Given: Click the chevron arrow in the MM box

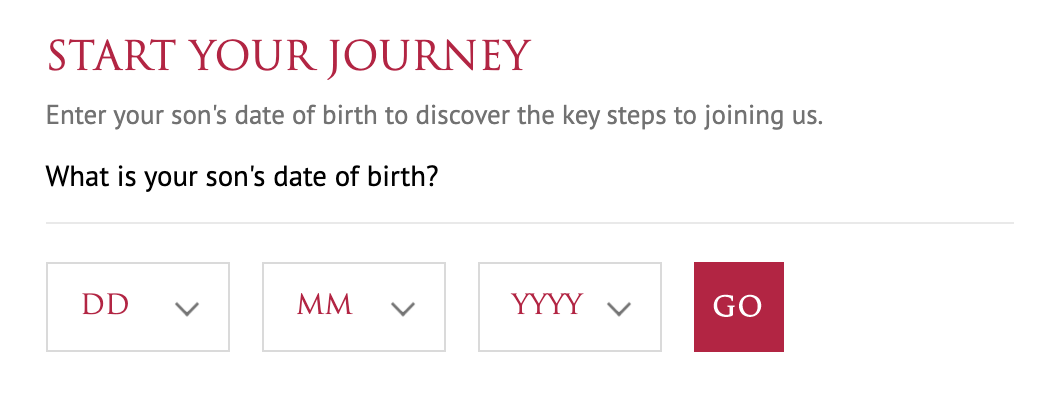Looking at the screenshot, I should pos(403,309).
